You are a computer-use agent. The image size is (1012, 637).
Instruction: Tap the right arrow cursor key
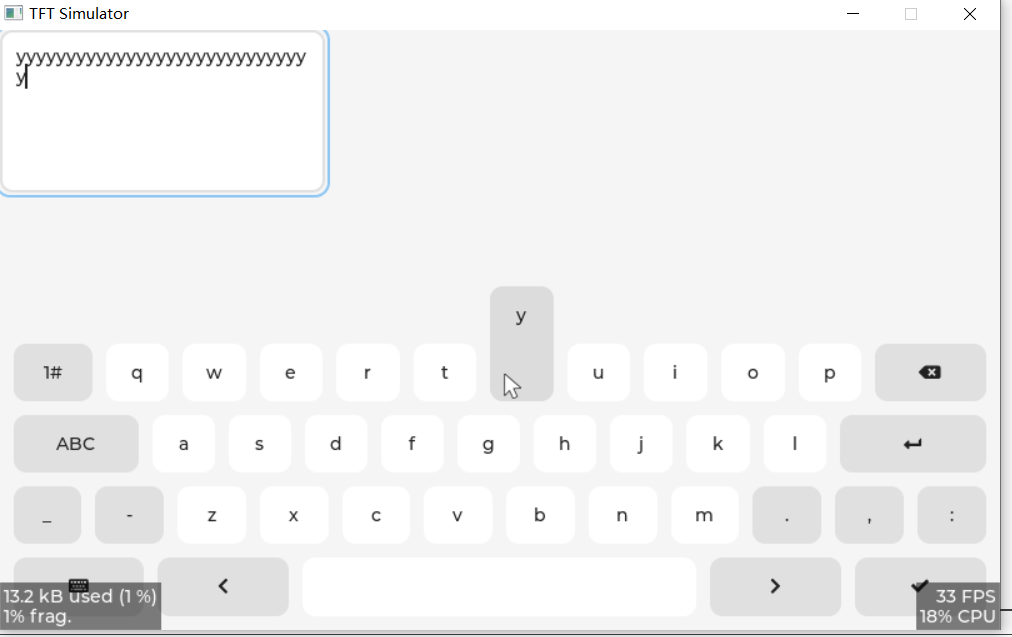[775, 586]
